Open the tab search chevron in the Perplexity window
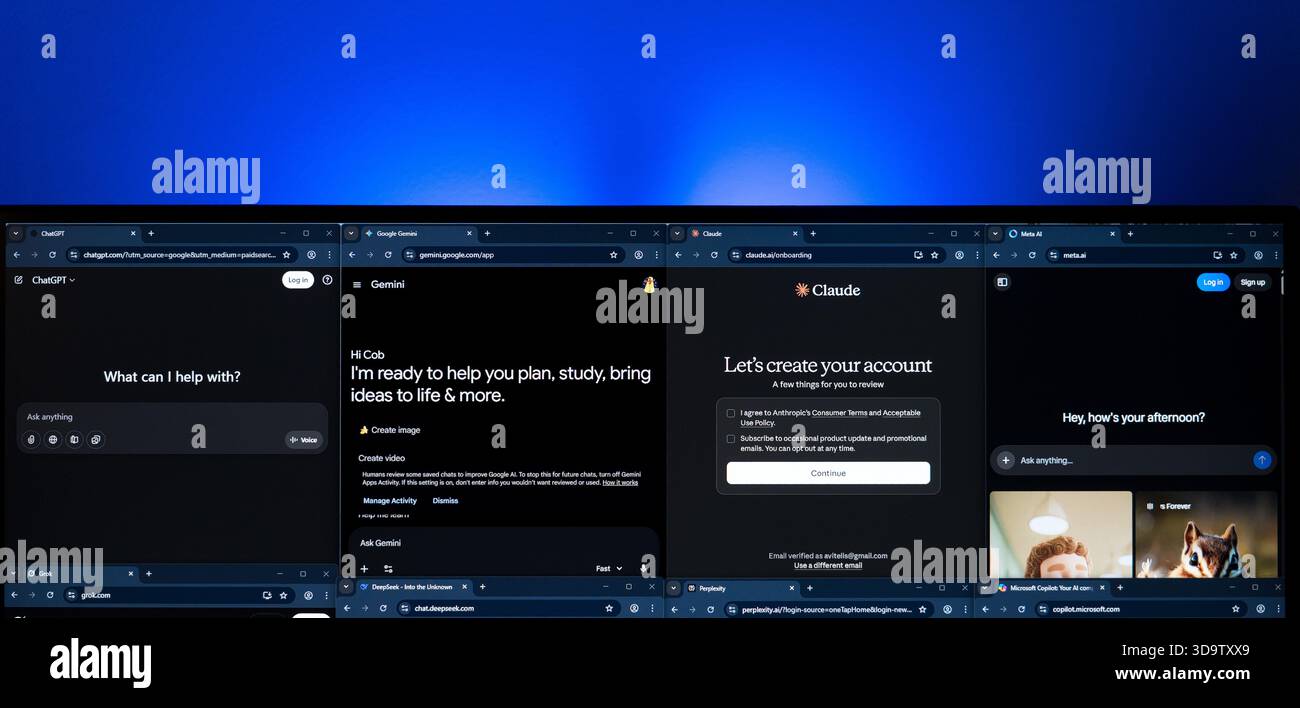 coord(674,588)
